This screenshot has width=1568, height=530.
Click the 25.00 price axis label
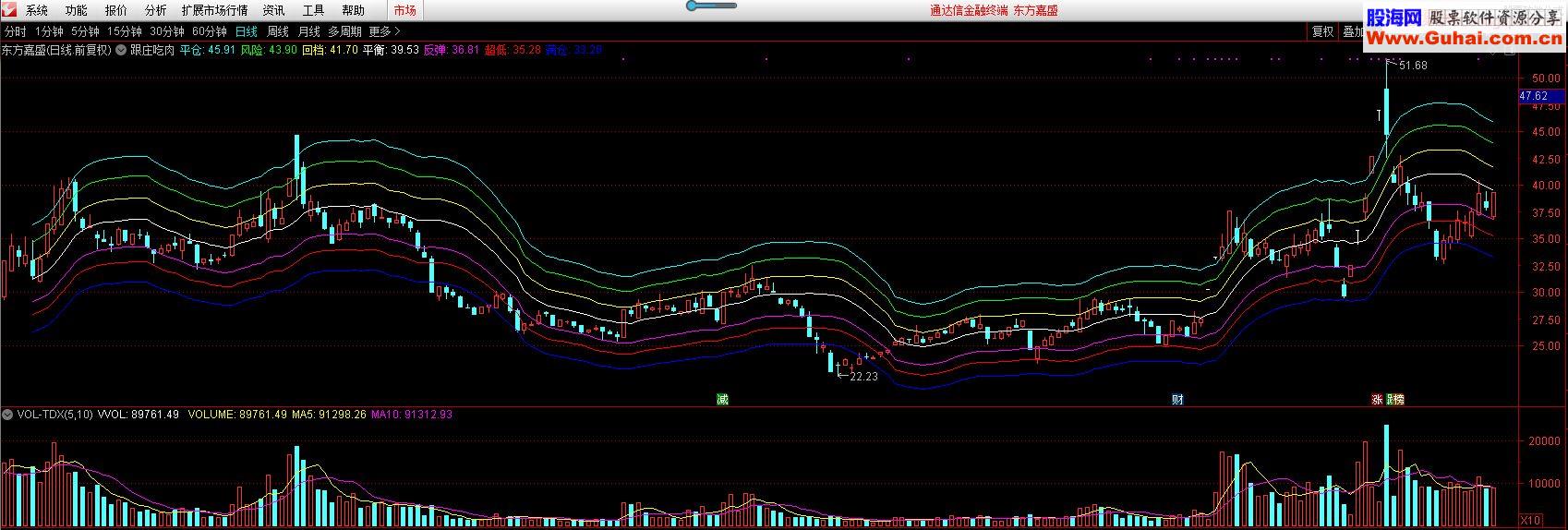coord(1546,345)
